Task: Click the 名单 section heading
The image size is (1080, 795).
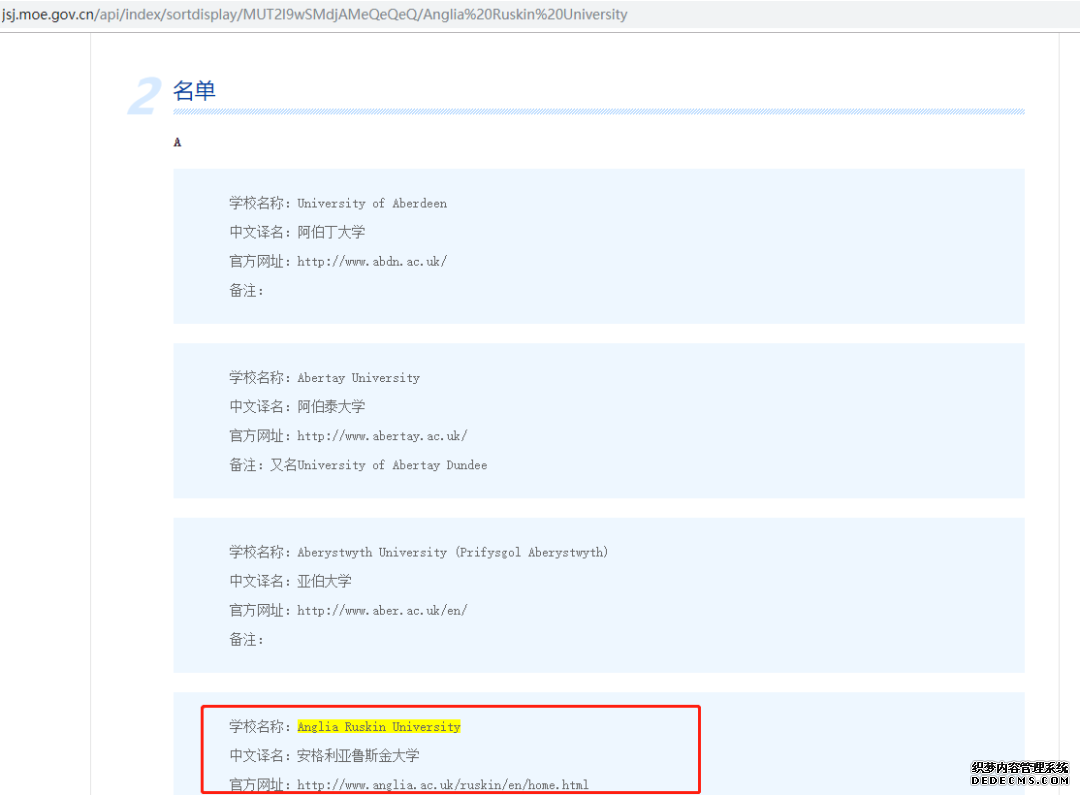Action: coord(194,90)
